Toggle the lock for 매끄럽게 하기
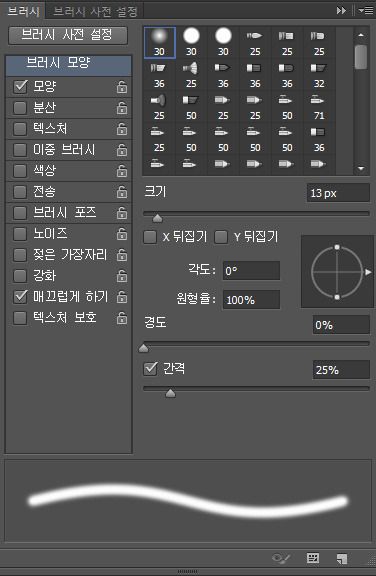This screenshot has width=376, height=576. [x=122, y=296]
